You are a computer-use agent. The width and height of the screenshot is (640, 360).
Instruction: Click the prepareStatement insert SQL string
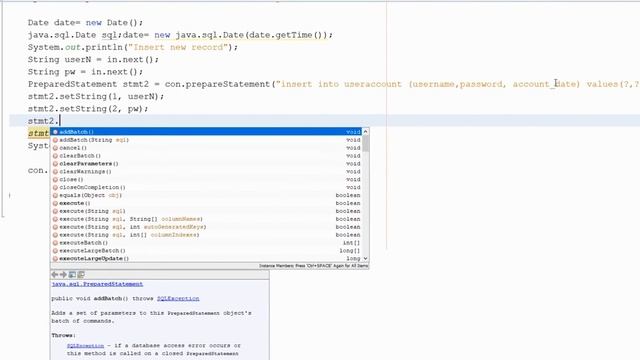[458, 84]
